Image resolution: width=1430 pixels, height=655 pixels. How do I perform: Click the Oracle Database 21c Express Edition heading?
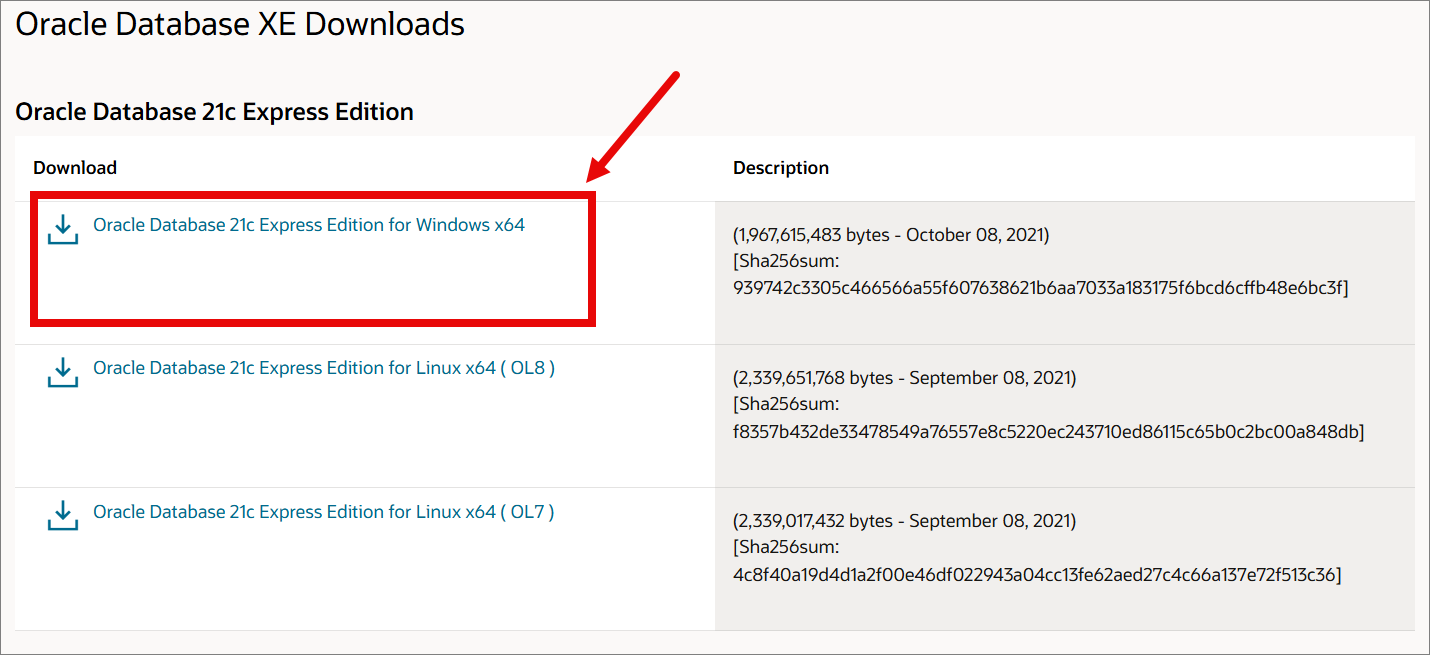214,111
